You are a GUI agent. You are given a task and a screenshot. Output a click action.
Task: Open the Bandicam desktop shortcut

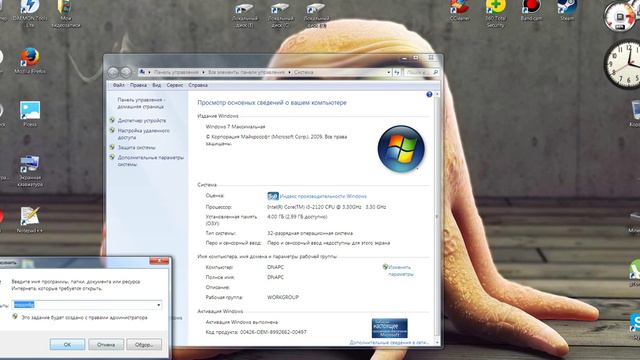pos(531,11)
